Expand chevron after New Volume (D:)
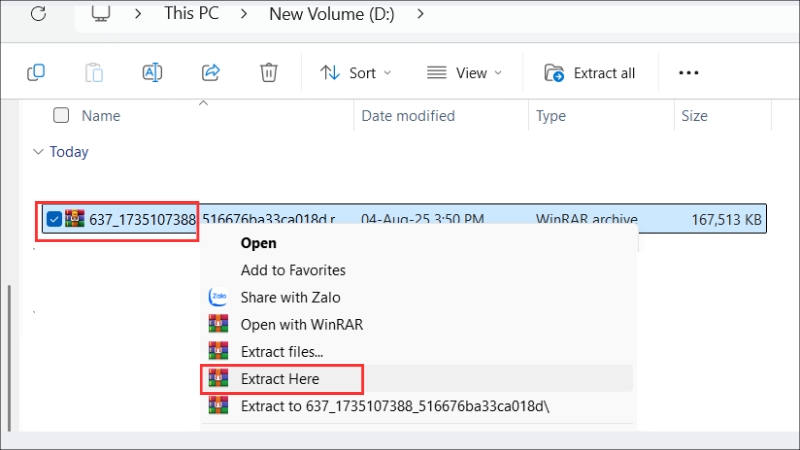The width and height of the screenshot is (800, 450). click(x=420, y=14)
